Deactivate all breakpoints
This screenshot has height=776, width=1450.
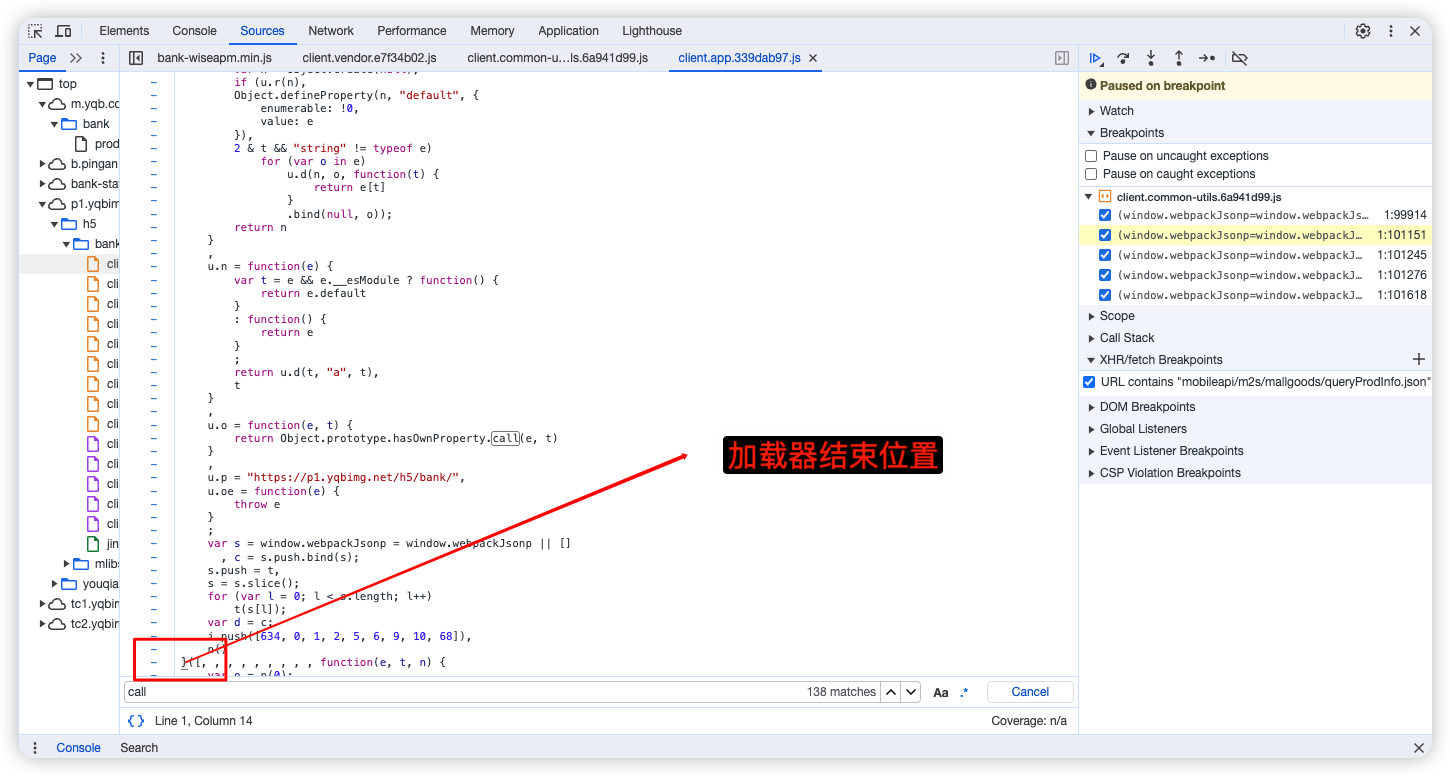pos(1239,58)
